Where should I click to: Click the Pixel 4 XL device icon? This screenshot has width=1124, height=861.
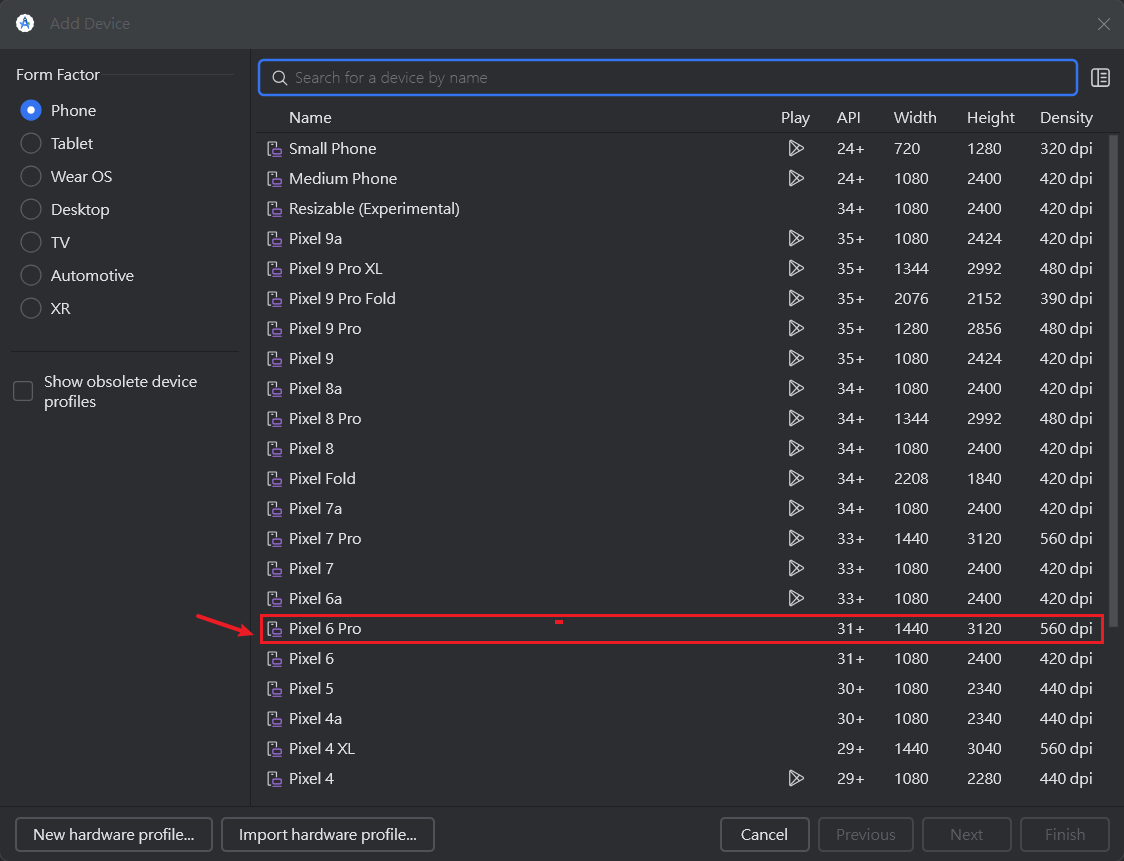tap(274, 749)
